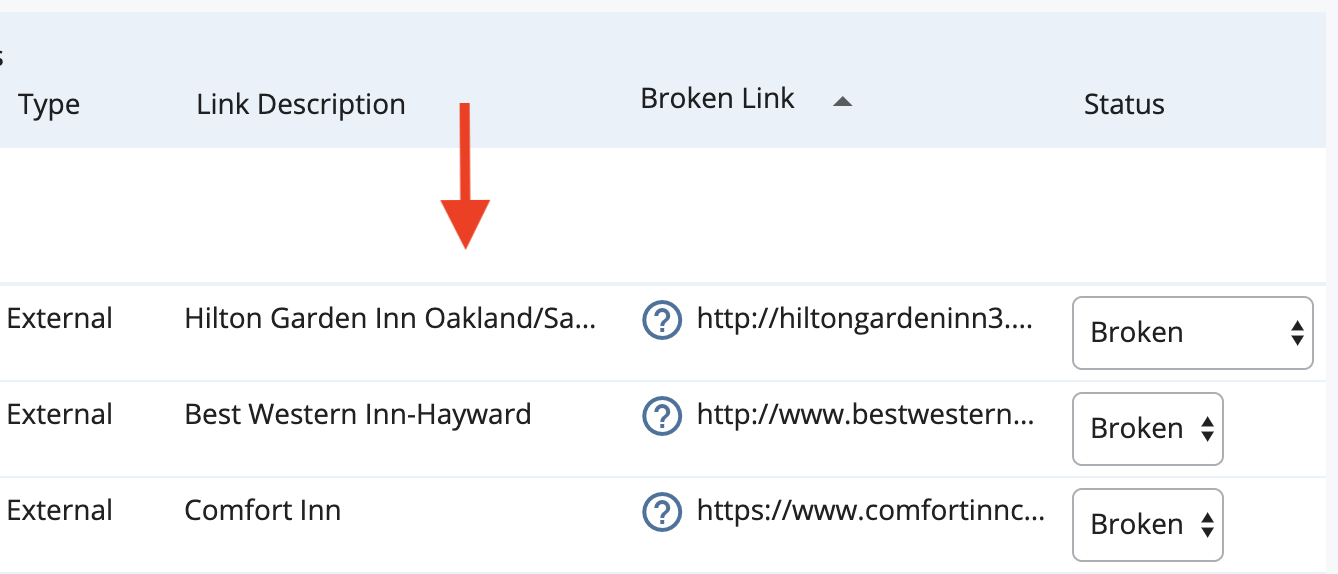Click help icon beside bestwestern link
Viewport: 1338px width, 574px height.
pos(660,416)
